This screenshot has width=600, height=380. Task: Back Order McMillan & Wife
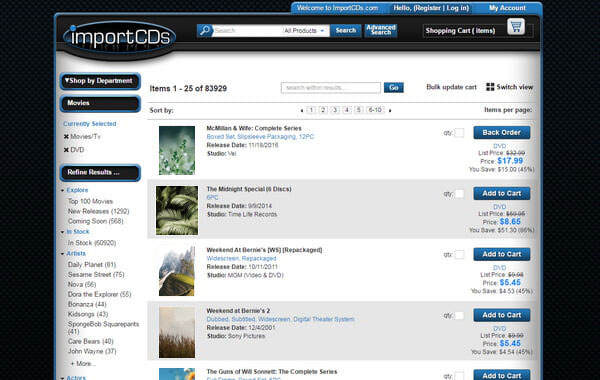click(x=502, y=132)
